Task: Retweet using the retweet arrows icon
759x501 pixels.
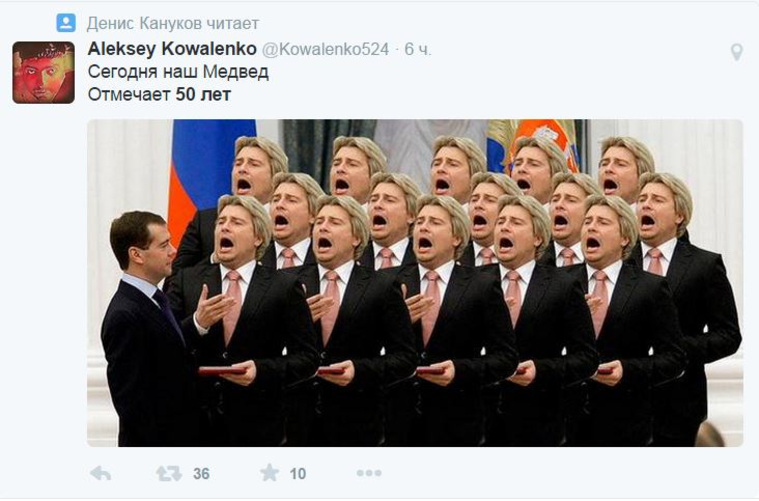Action: click(x=168, y=473)
